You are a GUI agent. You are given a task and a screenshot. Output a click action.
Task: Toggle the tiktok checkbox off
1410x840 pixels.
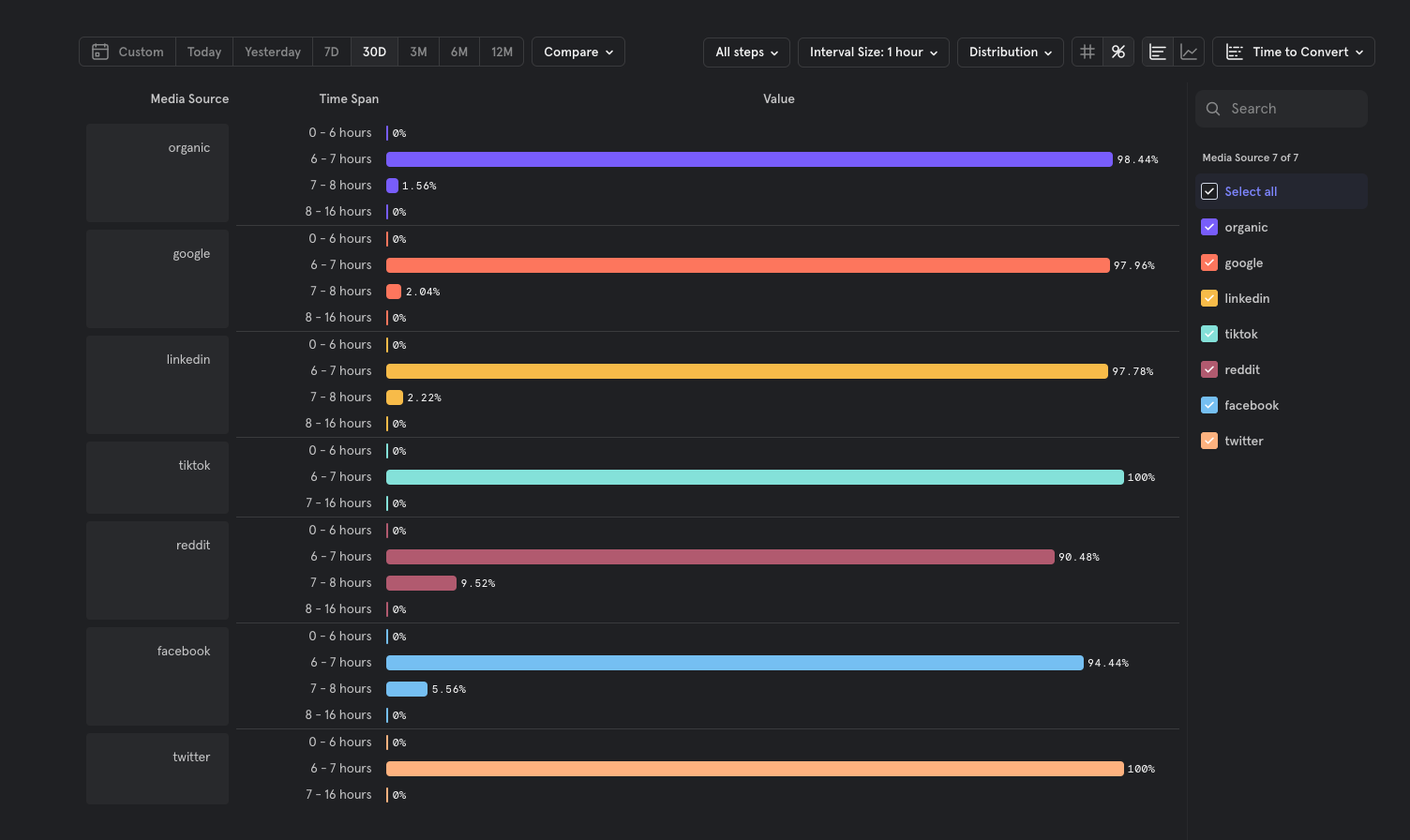[x=1209, y=334]
